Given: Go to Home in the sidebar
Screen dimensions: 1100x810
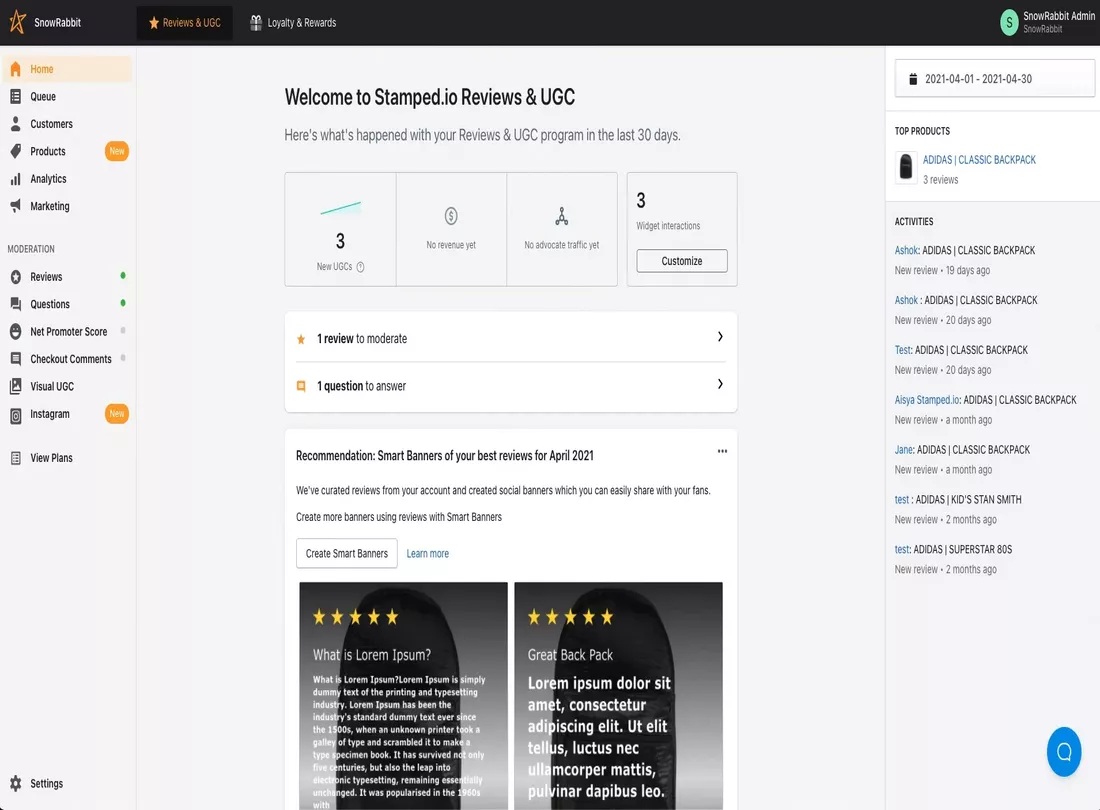Looking at the screenshot, I should [x=67, y=69].
